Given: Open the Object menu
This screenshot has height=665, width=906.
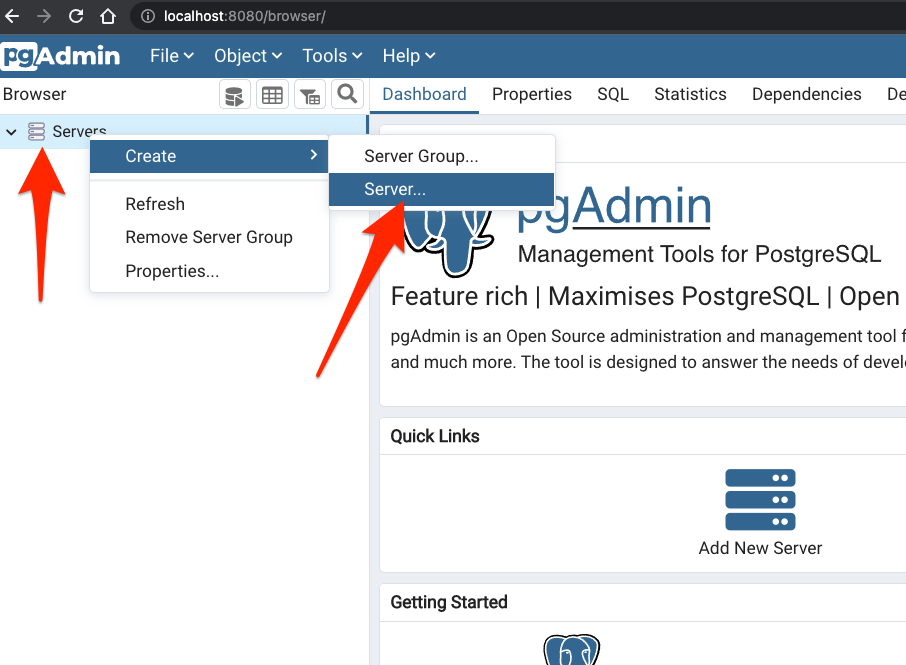Looking at the screenshot, I should pyautogui.click(x=248, y=56).
